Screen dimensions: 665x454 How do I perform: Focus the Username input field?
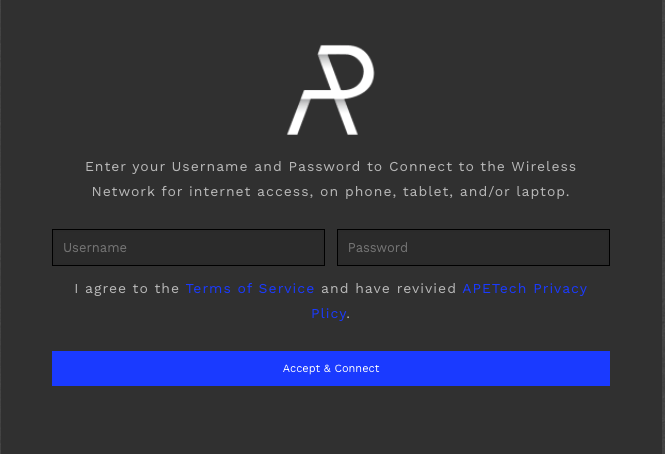click(188, 247)
